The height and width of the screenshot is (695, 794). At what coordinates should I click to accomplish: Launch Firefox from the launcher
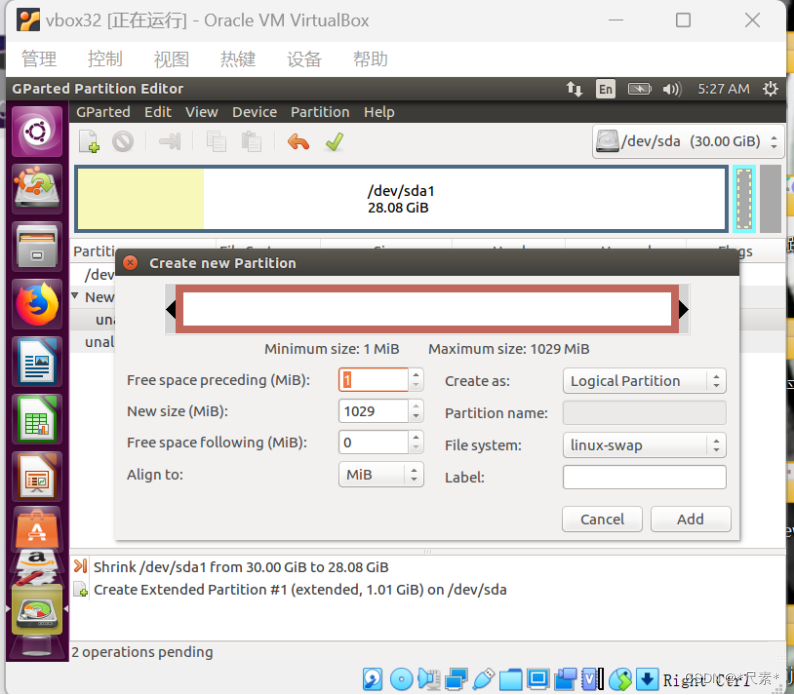click(x=37, y=304)
